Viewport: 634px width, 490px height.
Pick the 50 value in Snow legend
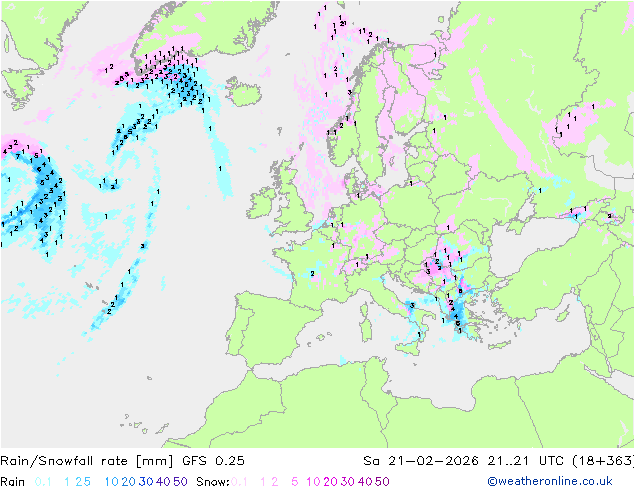coord(383,482)
